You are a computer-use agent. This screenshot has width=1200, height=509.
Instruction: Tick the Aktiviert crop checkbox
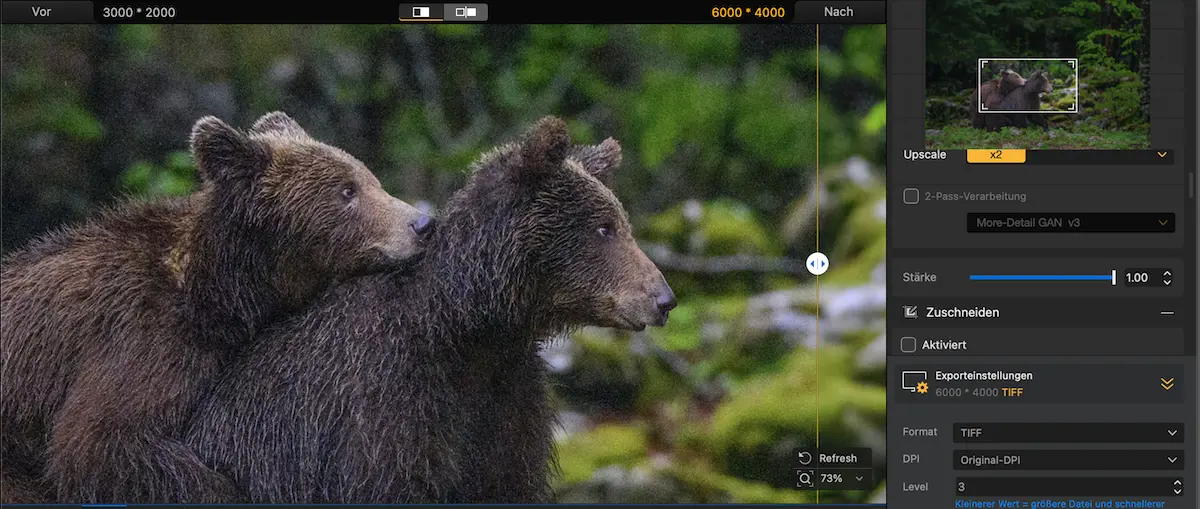908,345
